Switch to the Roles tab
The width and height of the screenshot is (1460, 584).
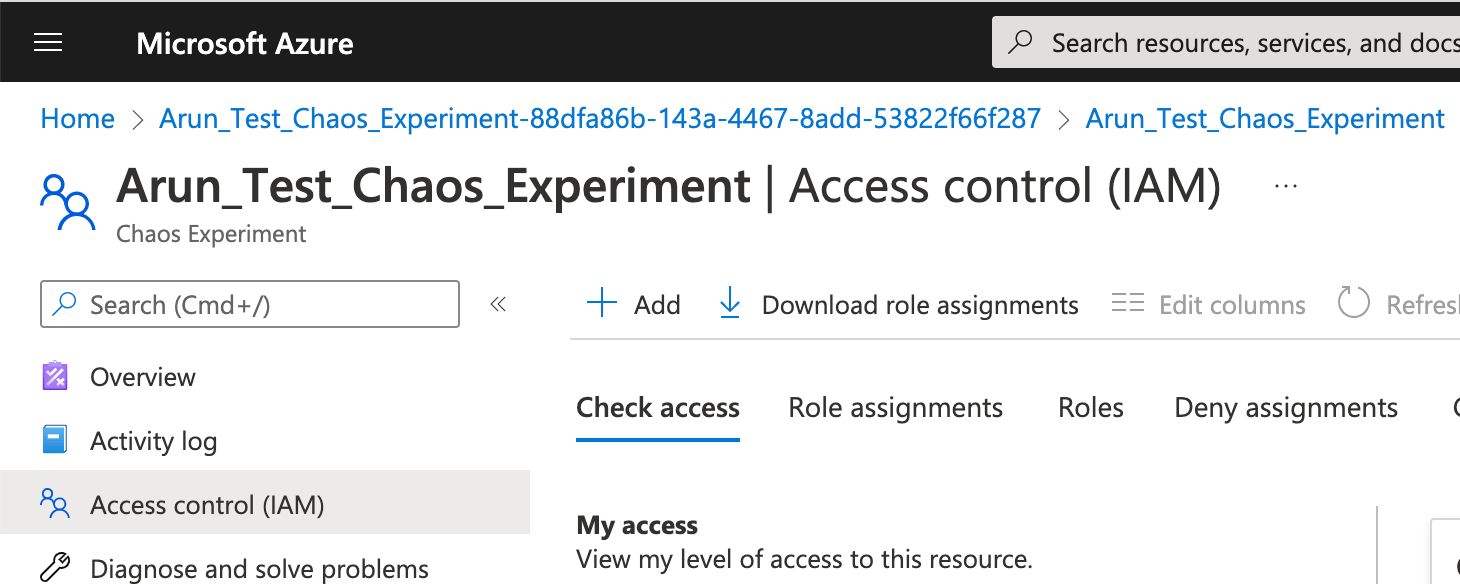1090,408
